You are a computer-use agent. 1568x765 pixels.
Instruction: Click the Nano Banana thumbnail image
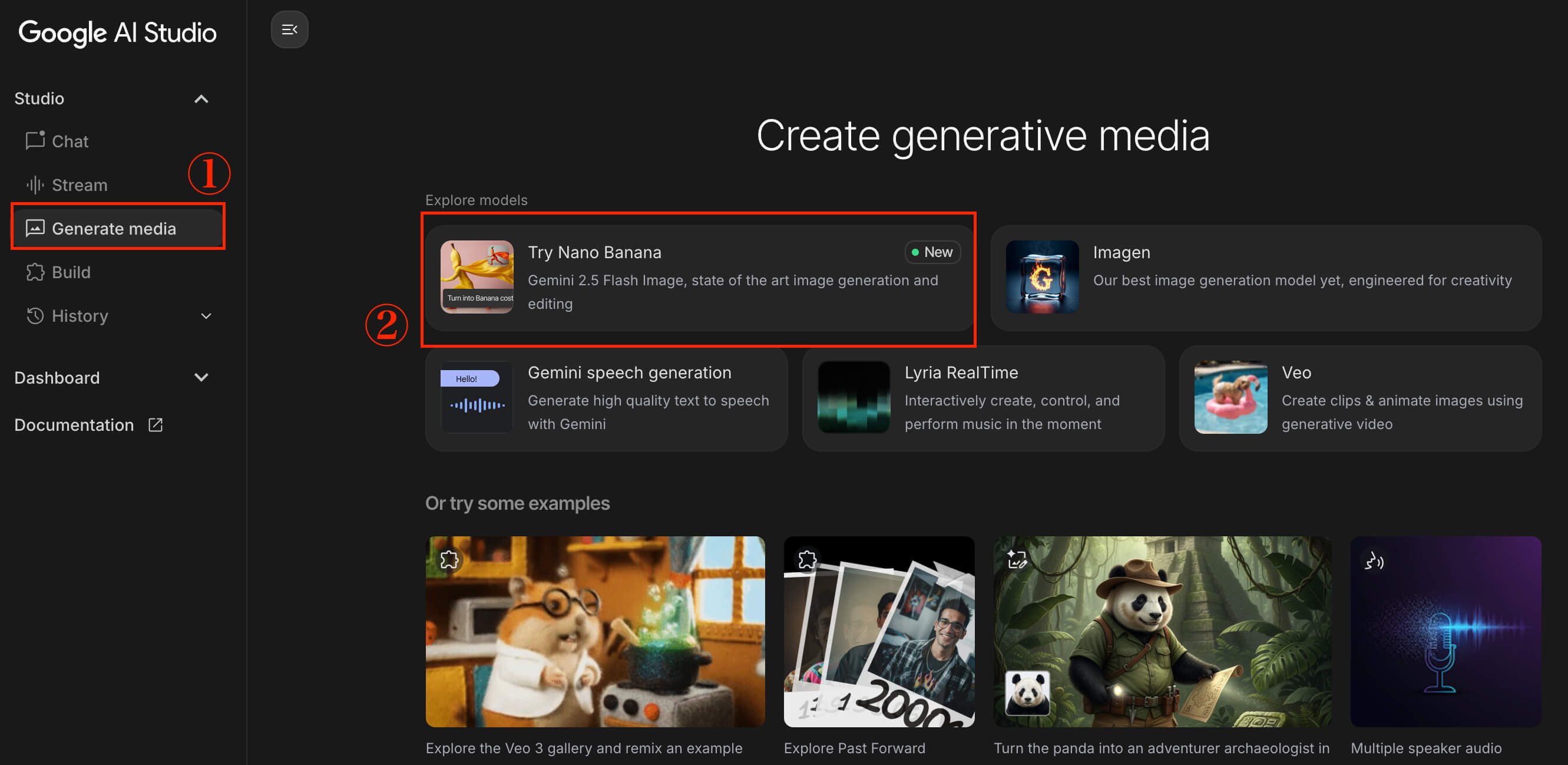(477, 277)
